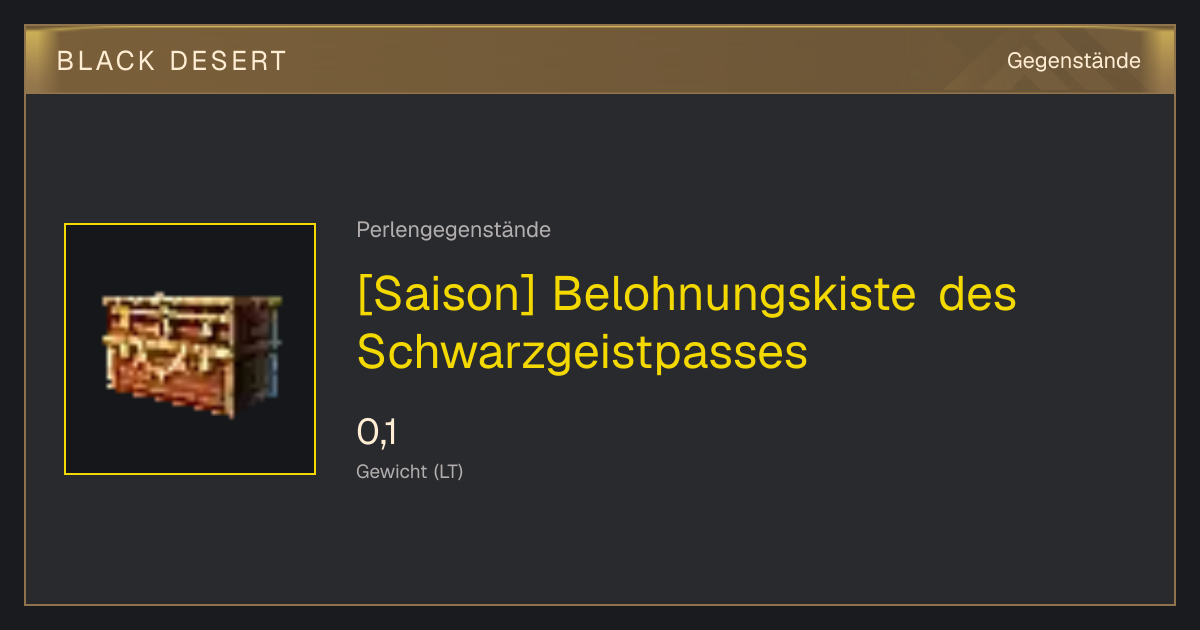
Task: Select the word Schwarzgeistpasses in title
Action: (x=582, y=350)
